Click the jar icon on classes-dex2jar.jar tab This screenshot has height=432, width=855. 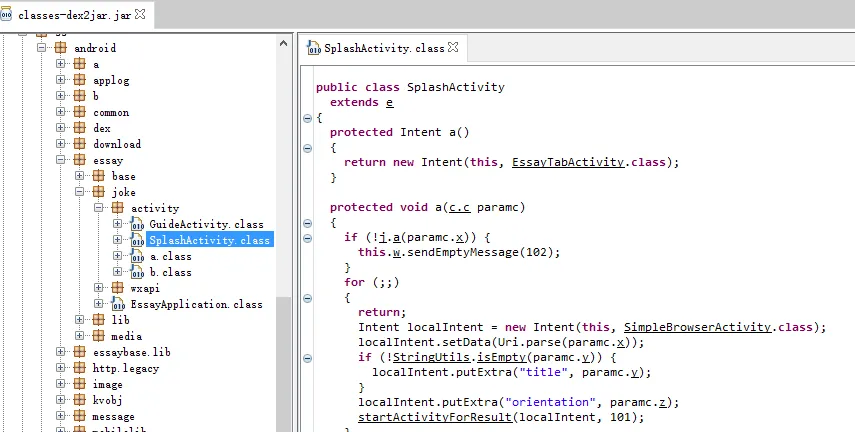(x=7, y=13)
